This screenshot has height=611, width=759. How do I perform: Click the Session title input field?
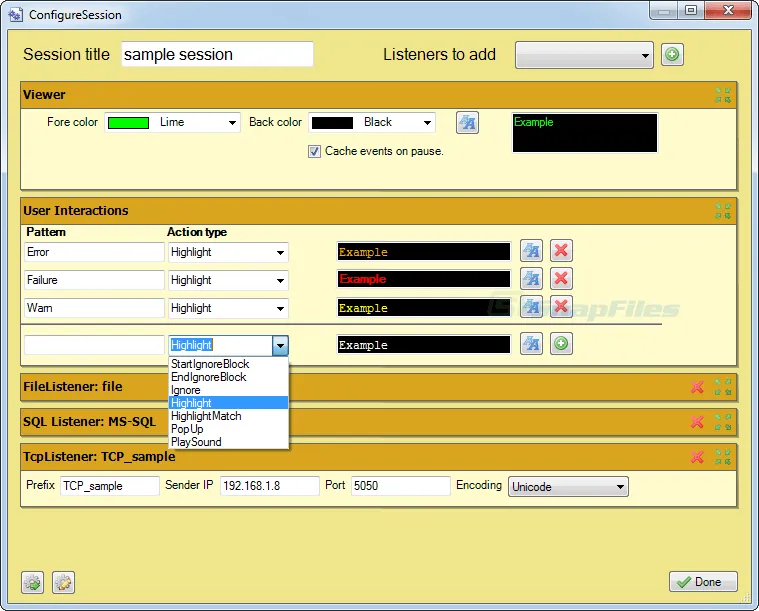point(217,54)
